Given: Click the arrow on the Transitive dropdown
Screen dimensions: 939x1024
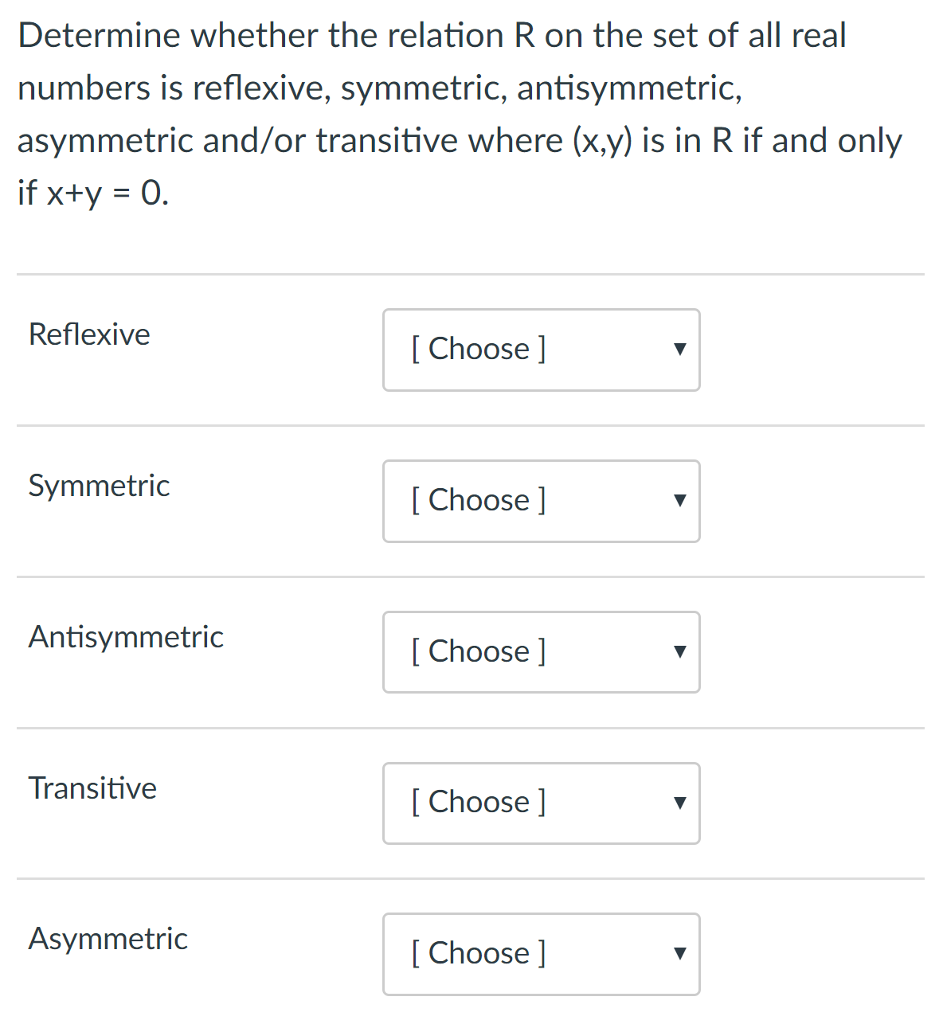Looking at the screenshot, I should 679,803.
